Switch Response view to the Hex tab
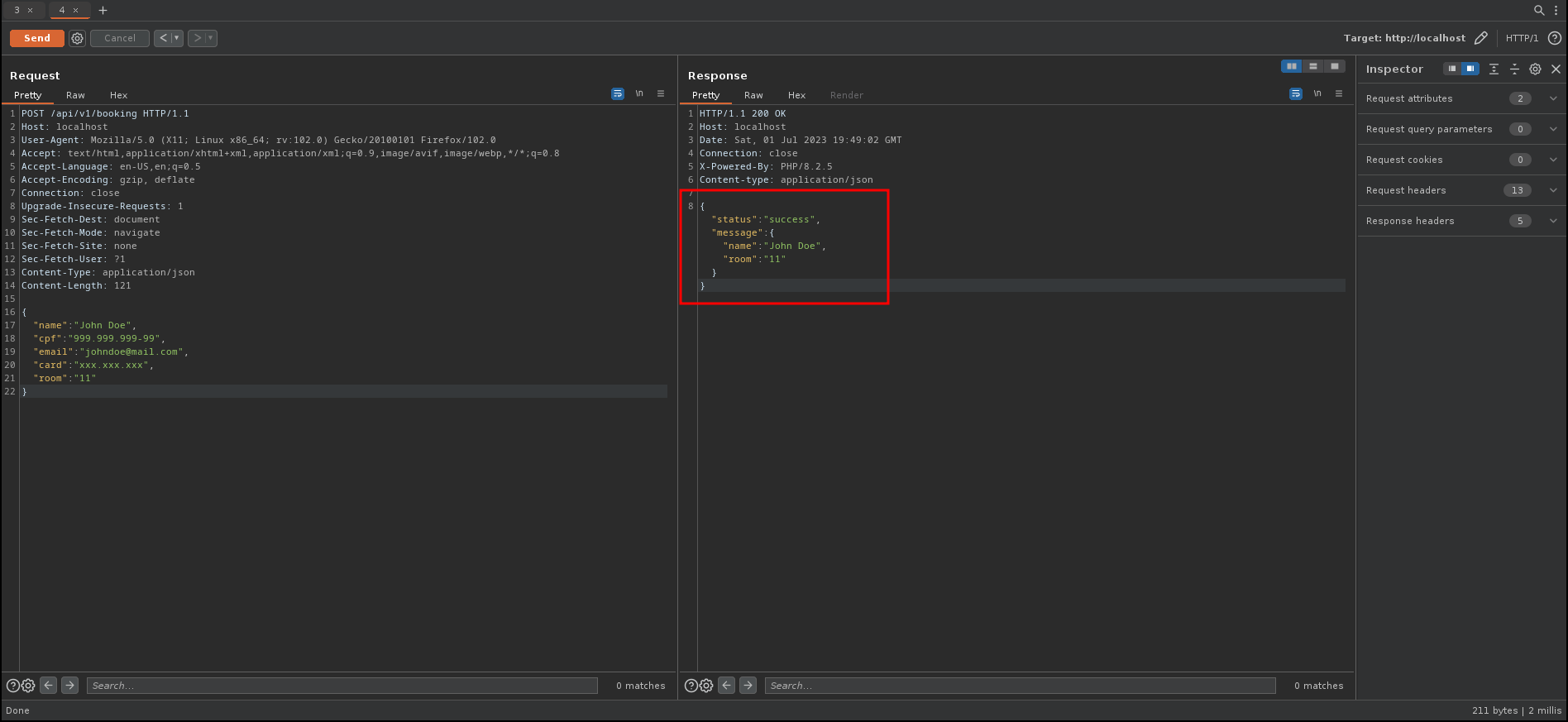Screen dimensions: 1568x722 tap(796, 95)
